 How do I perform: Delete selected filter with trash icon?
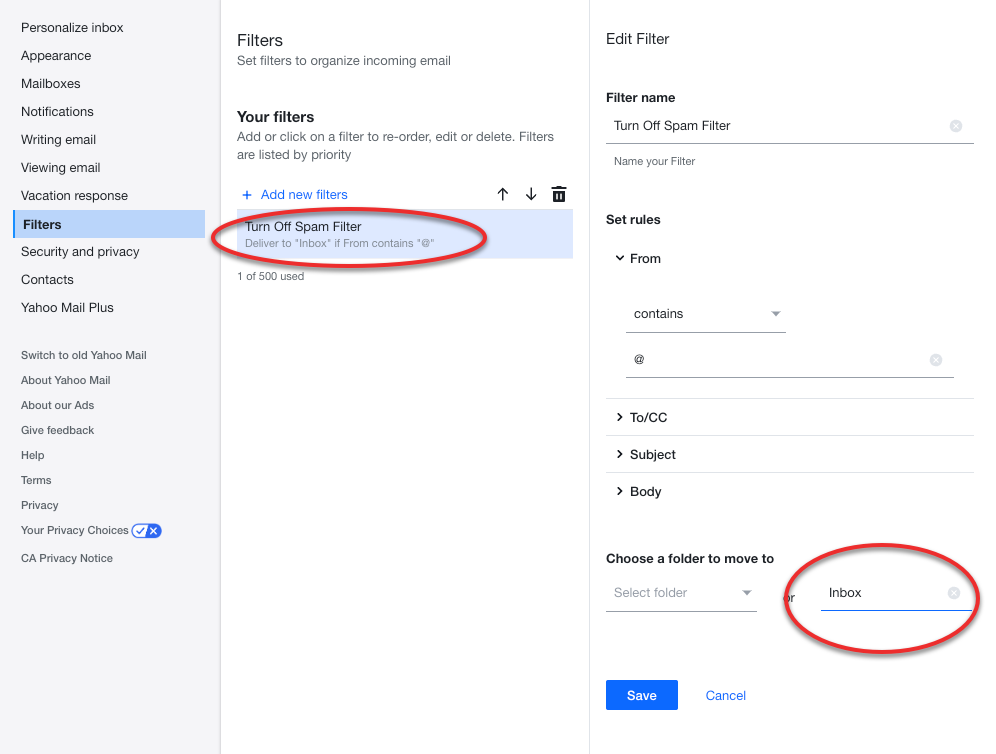point(559,194)
